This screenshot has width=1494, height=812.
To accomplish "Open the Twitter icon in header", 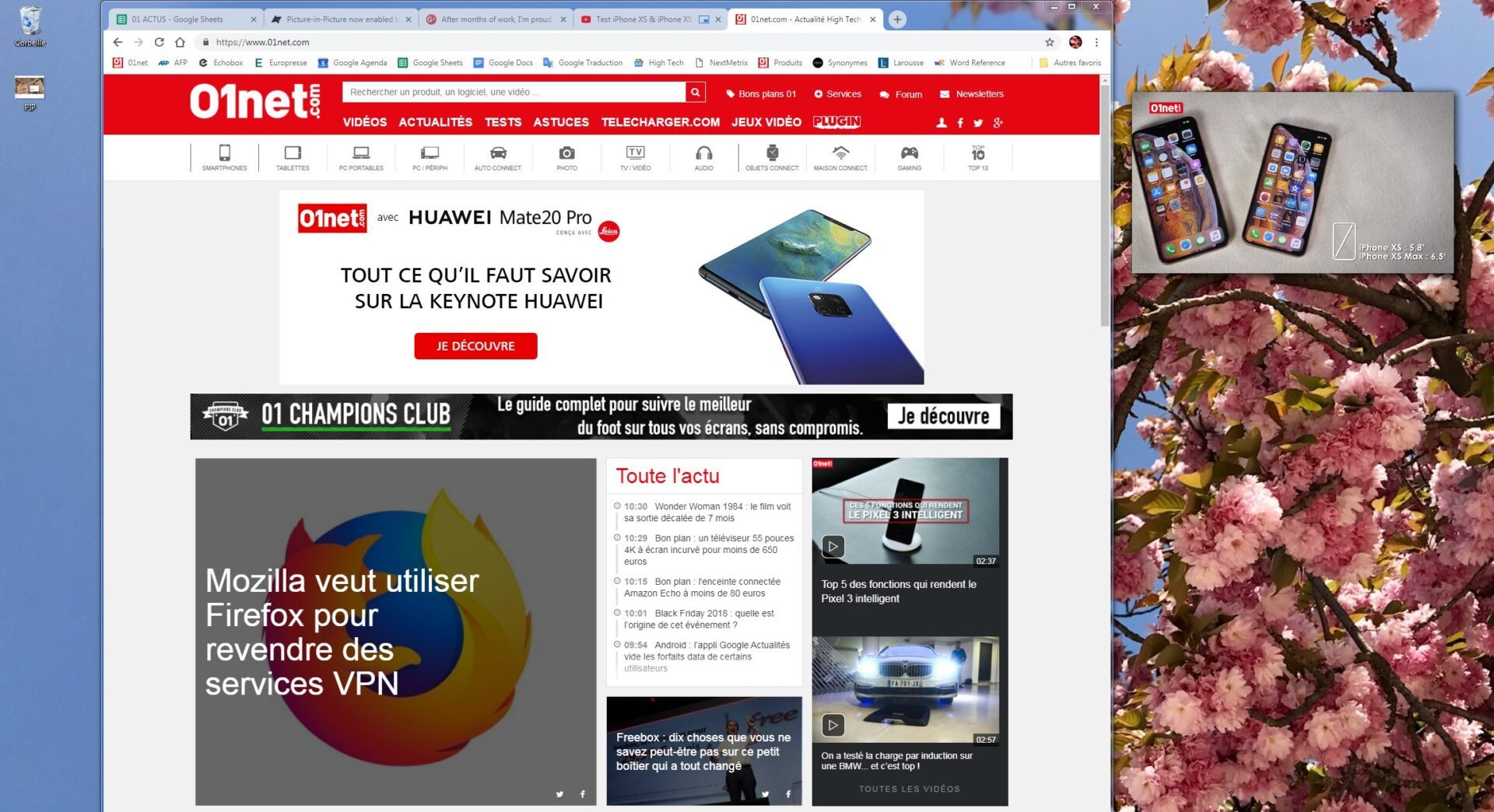I will point(978,123).
